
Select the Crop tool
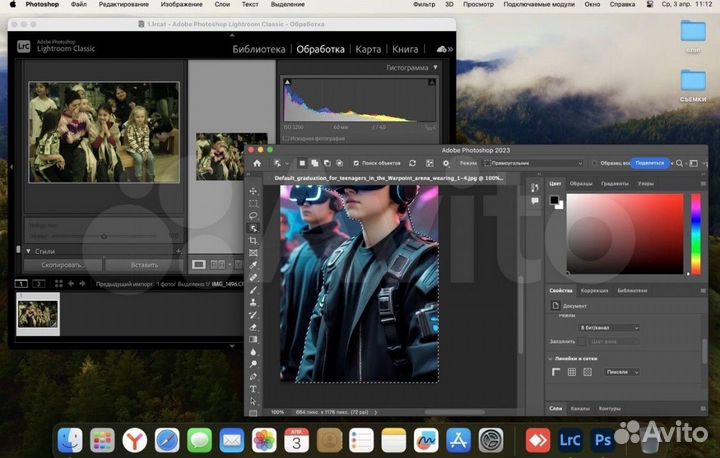[x=253, y=241]
